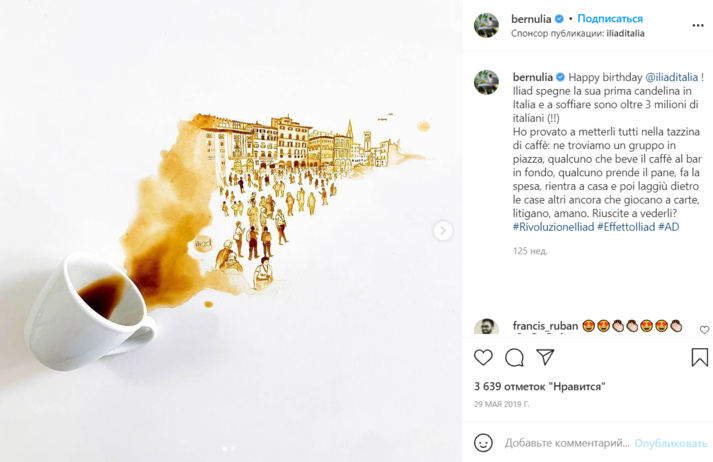Open the #RivoluzioneIliad hashtag
Screen dimensions: 713x462
553,227
